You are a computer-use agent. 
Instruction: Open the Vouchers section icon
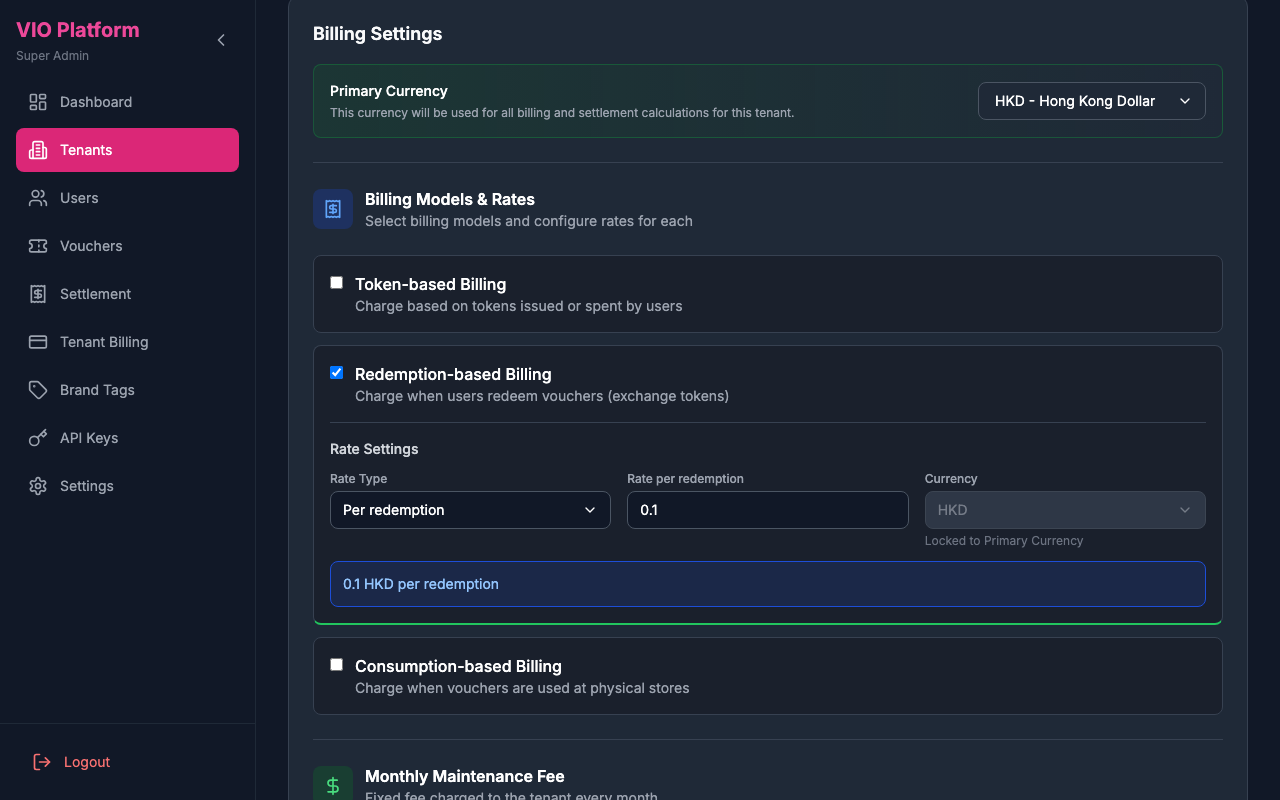point(37,245)
